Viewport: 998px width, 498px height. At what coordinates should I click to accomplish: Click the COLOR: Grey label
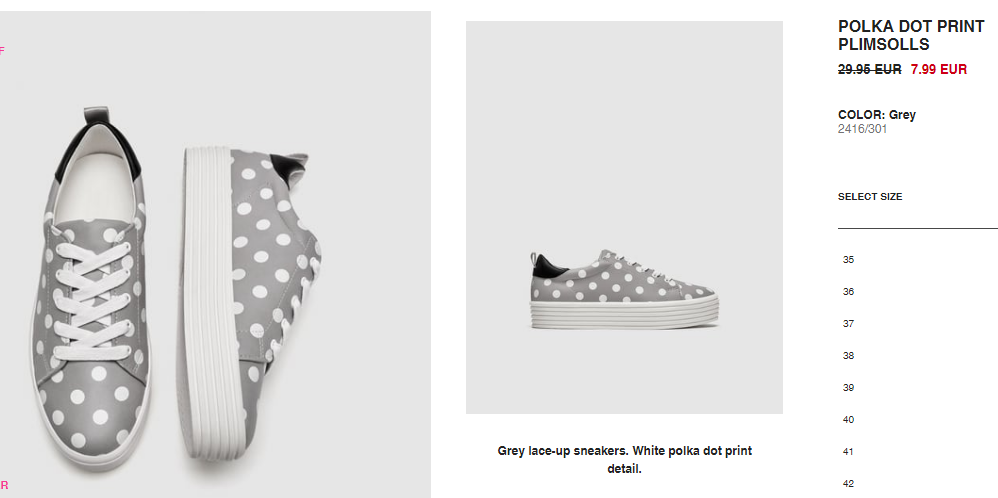click(876, 115)
